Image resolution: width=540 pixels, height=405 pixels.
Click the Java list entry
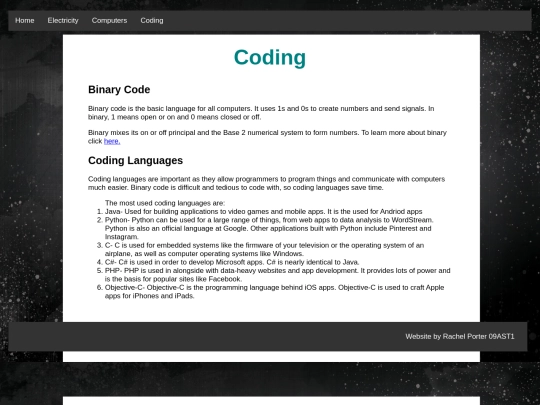[263, 211]
